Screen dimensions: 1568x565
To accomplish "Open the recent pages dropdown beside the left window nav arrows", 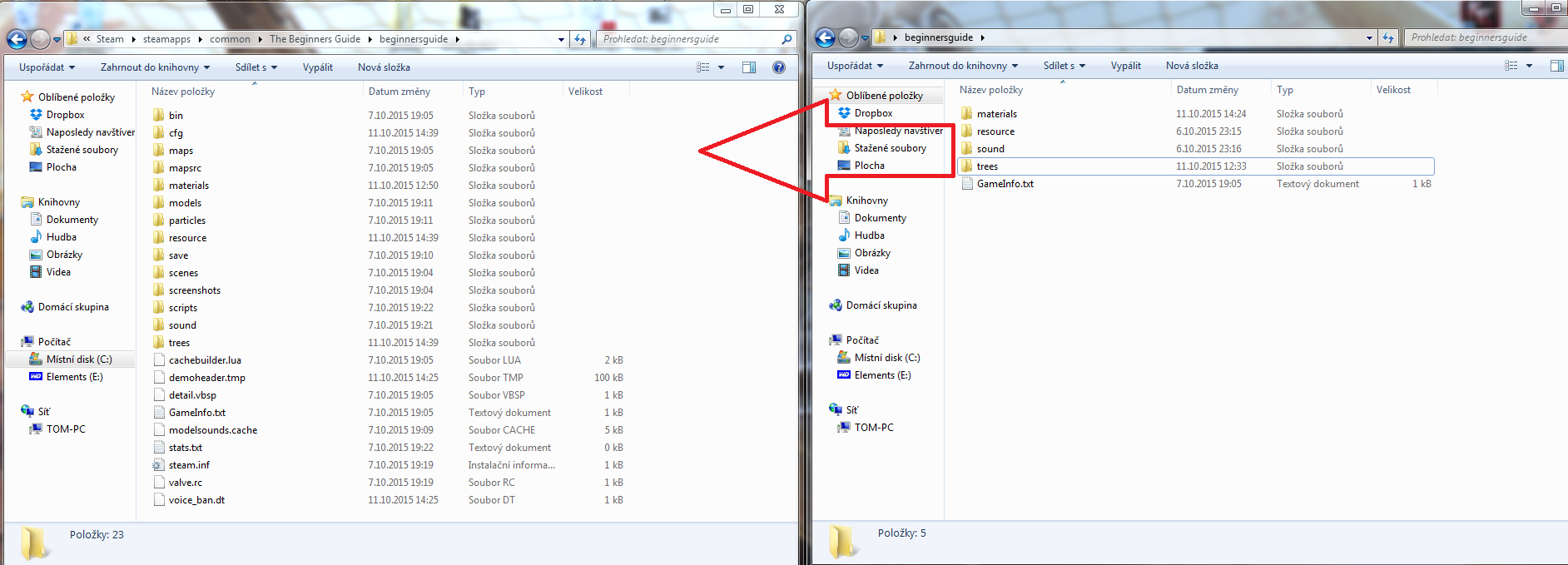I will pos(57,39).
